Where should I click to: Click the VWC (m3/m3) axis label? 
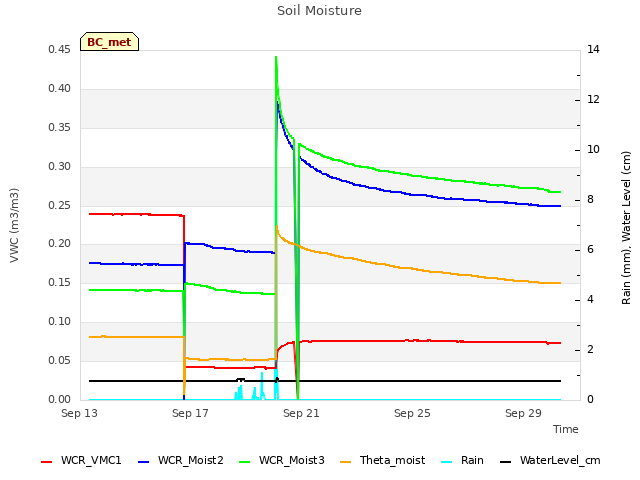(x=14, y=225)
